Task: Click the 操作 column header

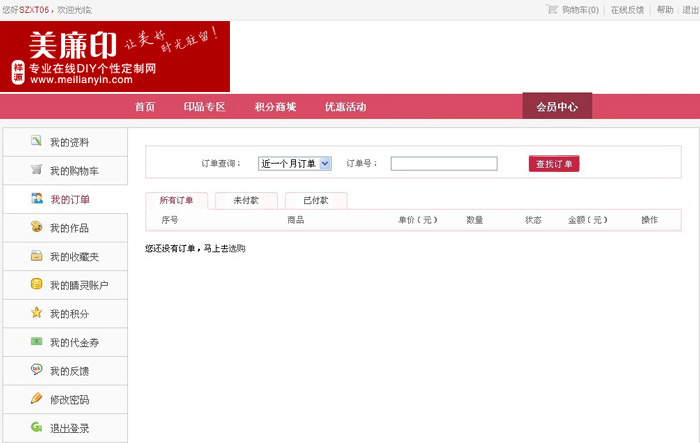Action: [x=650, y=220]
